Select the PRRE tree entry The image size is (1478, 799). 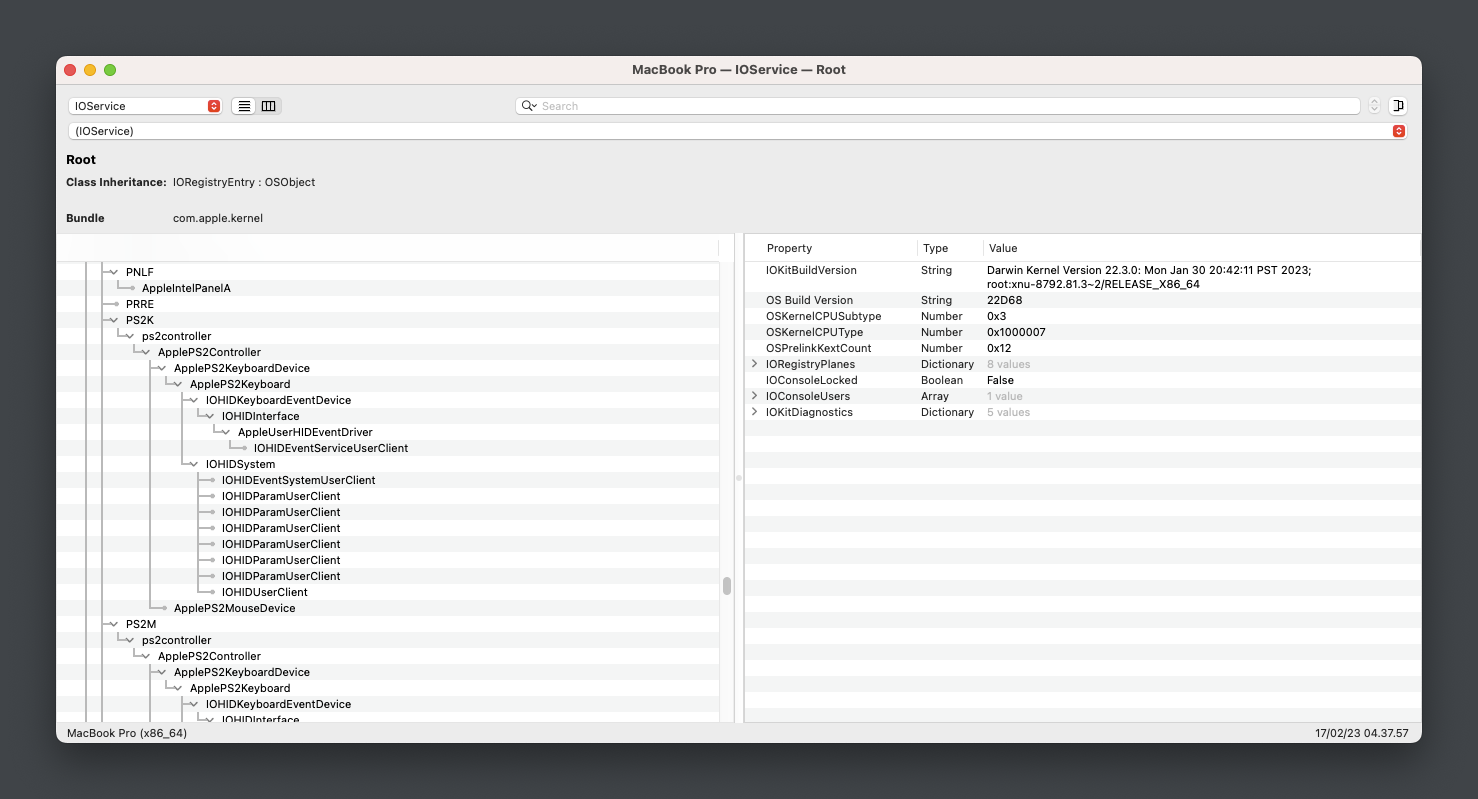coord(140,304)
